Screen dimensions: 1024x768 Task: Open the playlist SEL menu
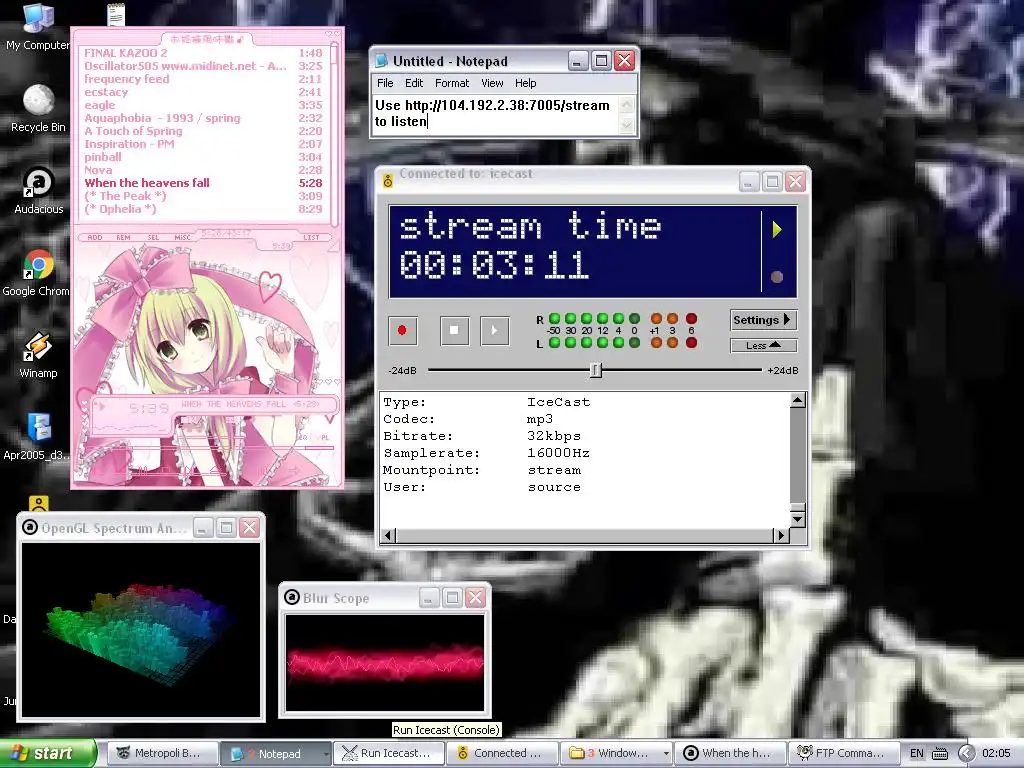pyautogui.click(x=153, y=238)
